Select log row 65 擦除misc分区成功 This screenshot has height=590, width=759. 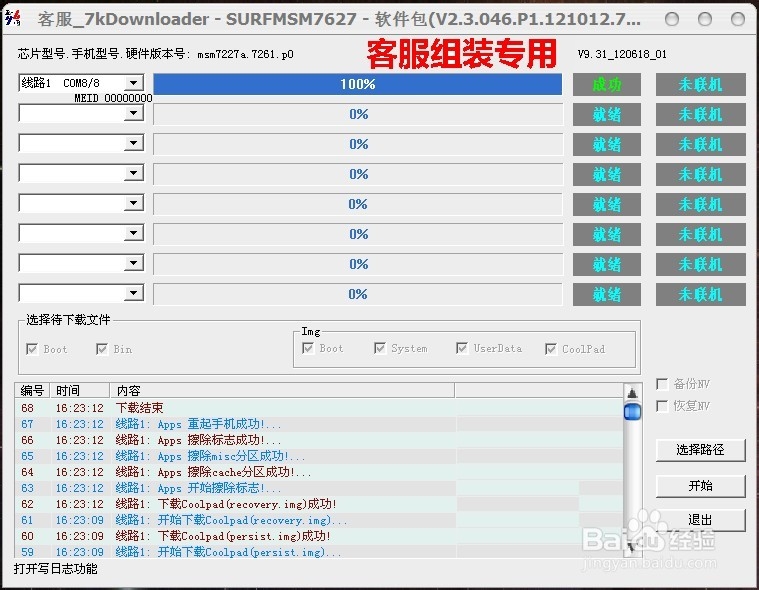319,456
